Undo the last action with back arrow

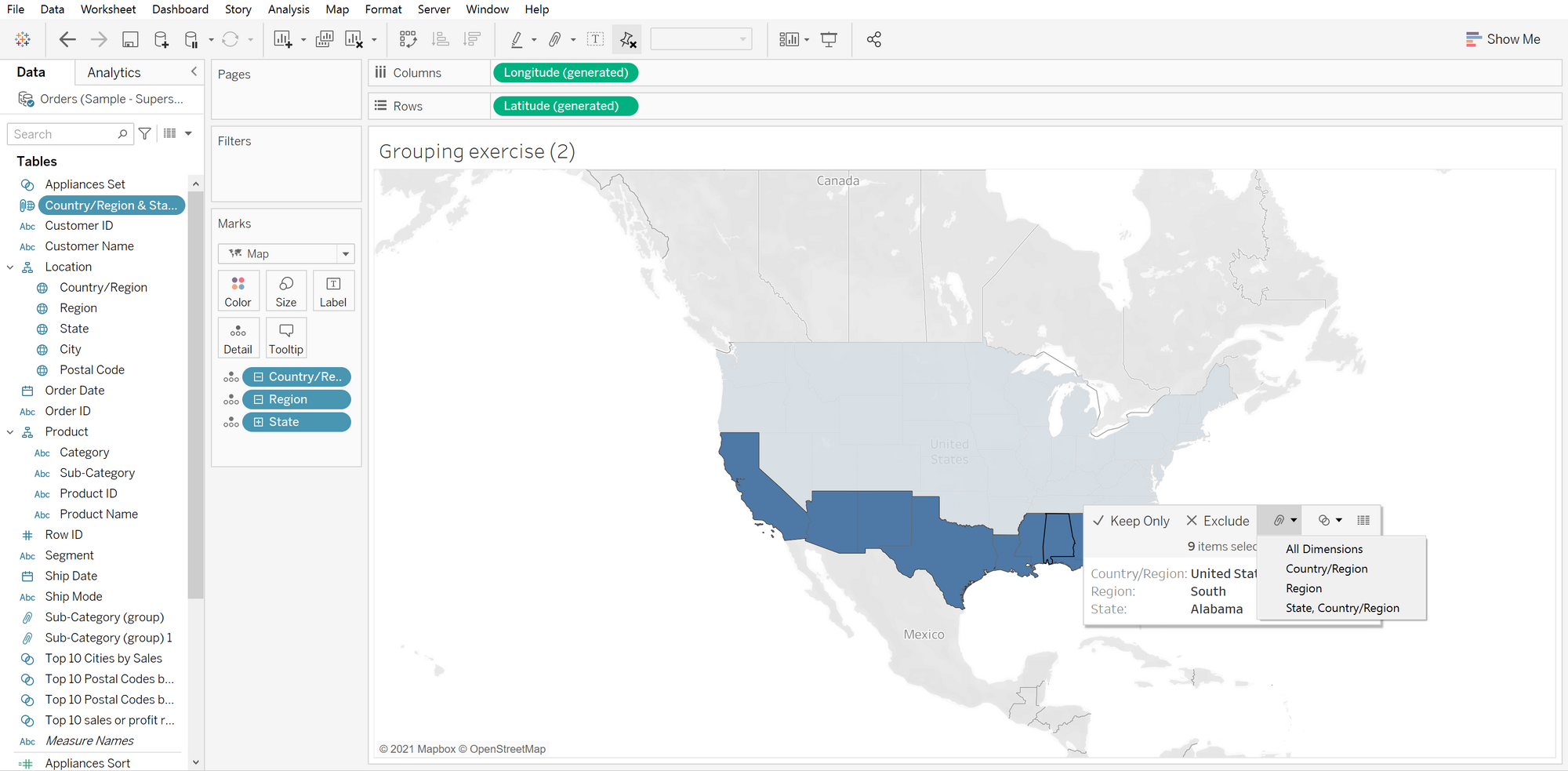67,39
